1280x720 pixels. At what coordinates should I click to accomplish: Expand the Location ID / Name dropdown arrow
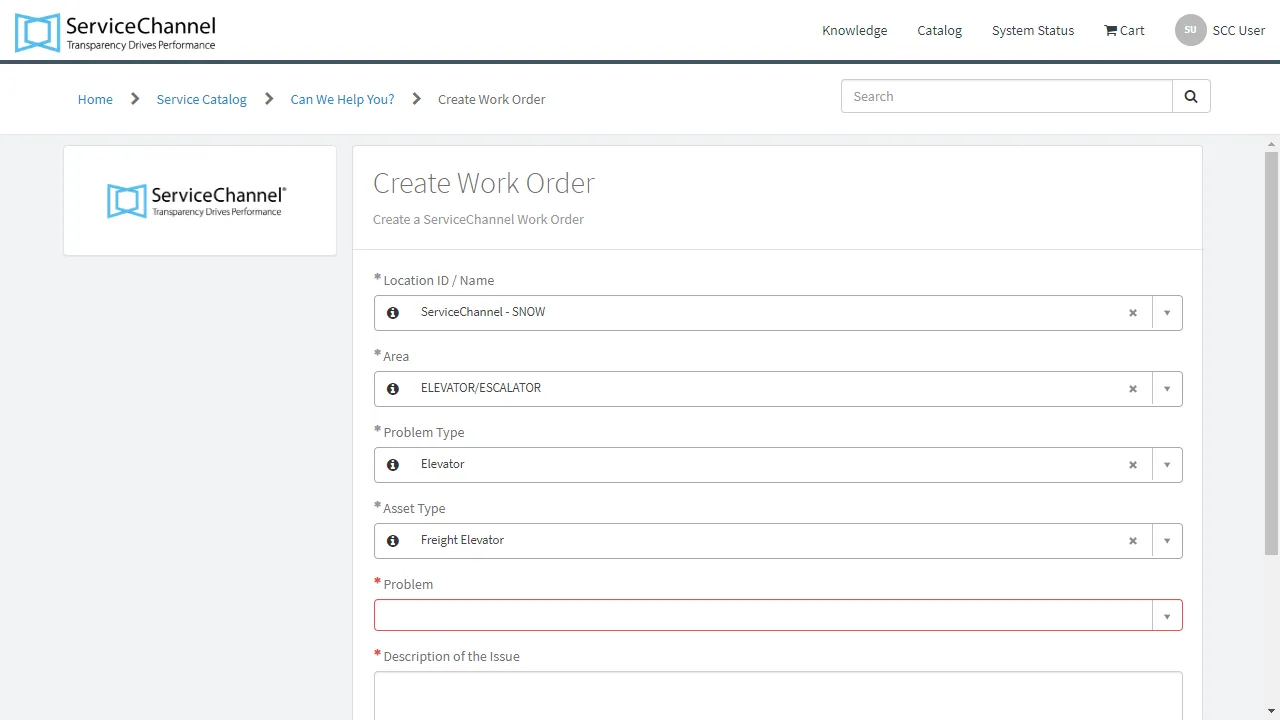click(1167, 313)
